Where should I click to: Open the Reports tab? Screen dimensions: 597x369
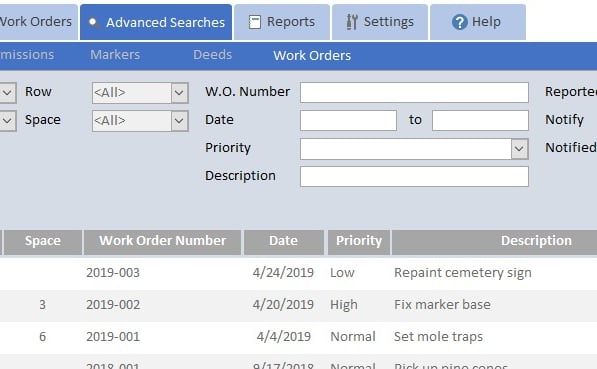click(x=282, y=22)
